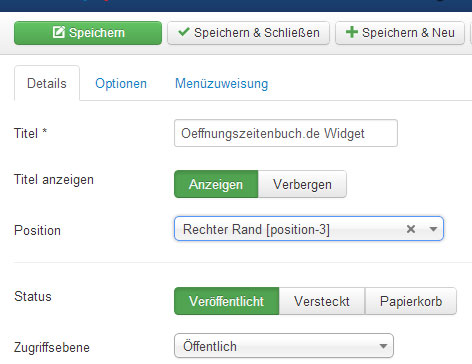Hide the title with the Verbergen option
472x364 pixels.
click(302, 184)
